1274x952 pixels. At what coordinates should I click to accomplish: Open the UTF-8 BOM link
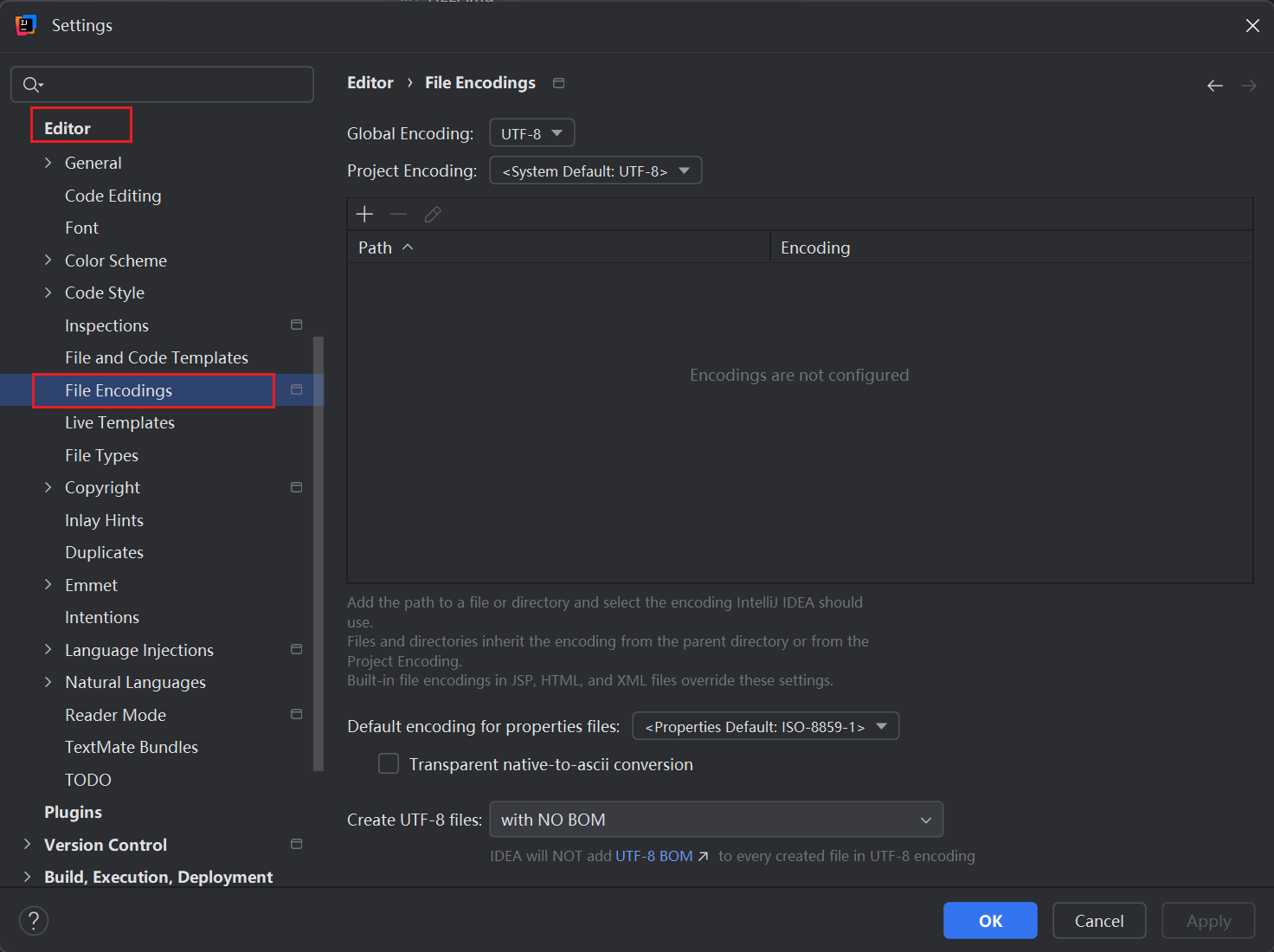click(654, 856)
